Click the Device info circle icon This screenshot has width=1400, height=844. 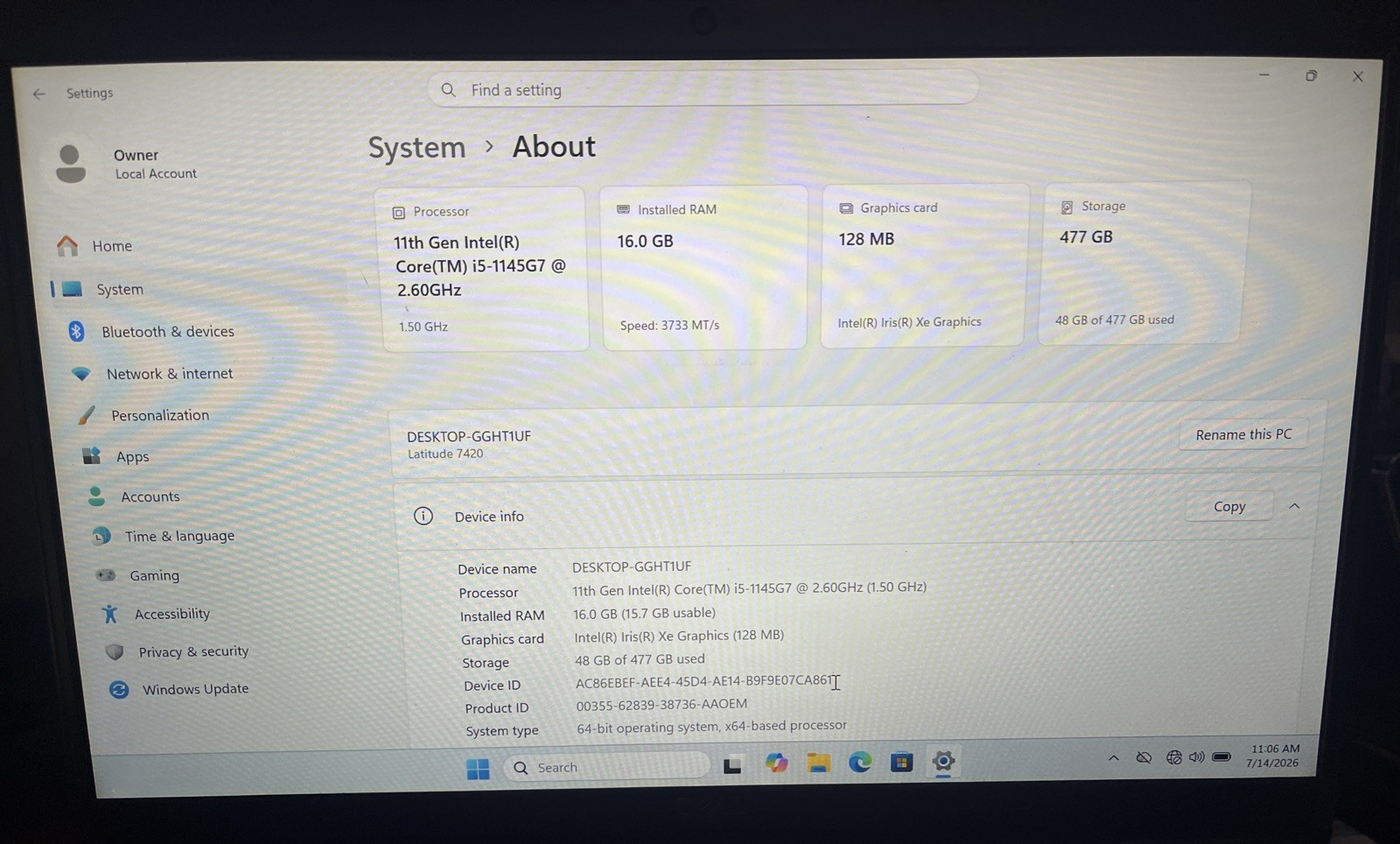click(423, 516)
